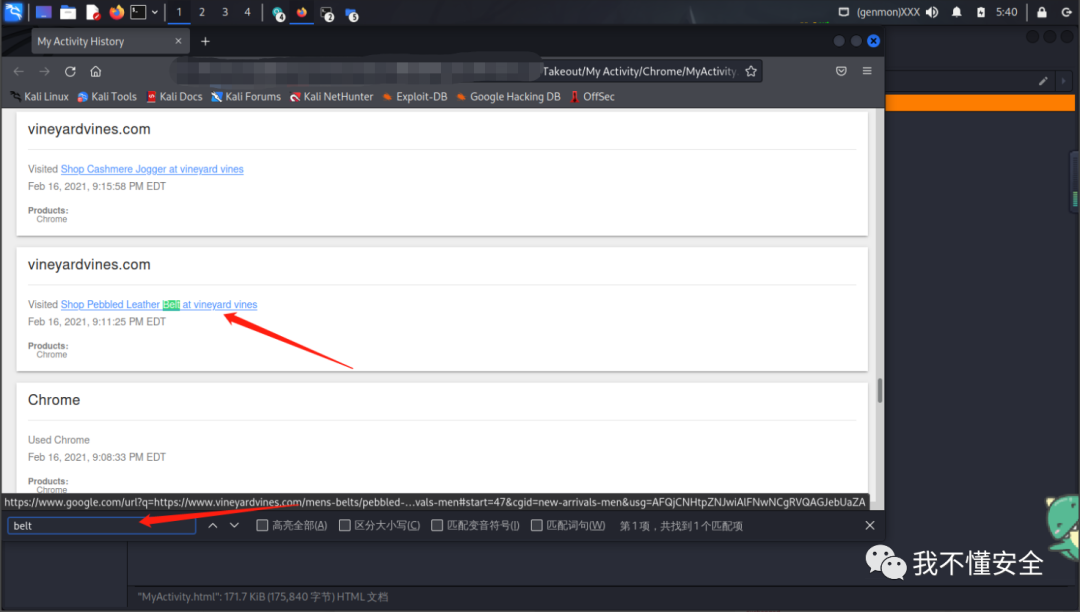Viewport: 1080px width, 612px height.
Task: Select the Feb 16, 2021, 9:15:58 PM EDT text
Action: coord(97,187)
